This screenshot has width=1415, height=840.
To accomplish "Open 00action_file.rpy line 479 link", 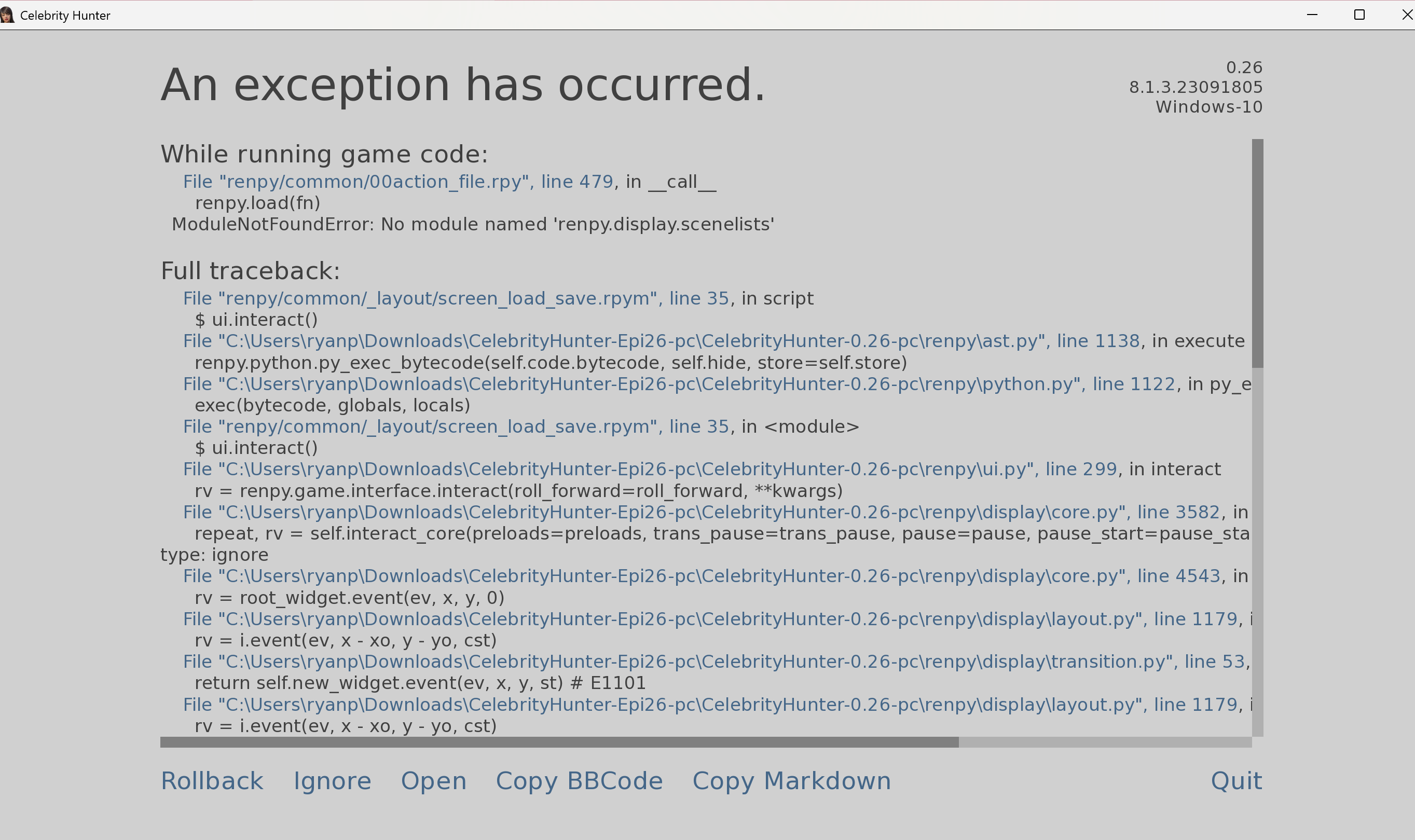I will [x=398, y=182].
